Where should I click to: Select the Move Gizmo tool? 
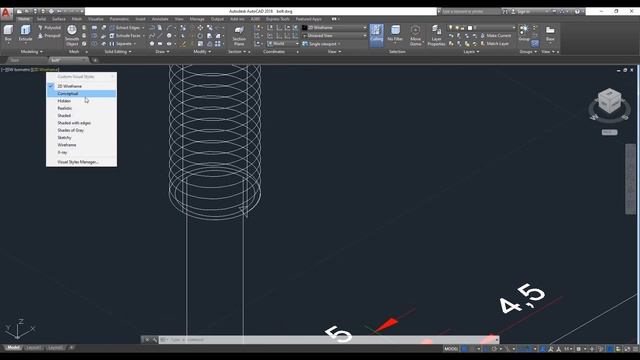point(416,36)
